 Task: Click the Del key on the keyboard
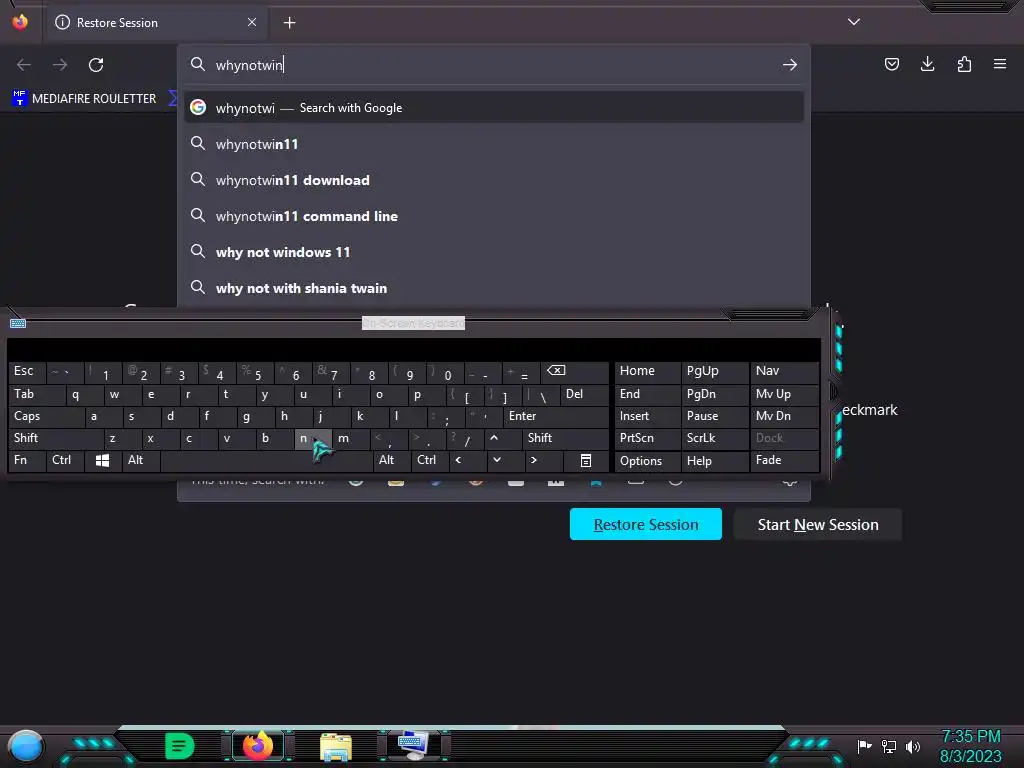point(584,394)
